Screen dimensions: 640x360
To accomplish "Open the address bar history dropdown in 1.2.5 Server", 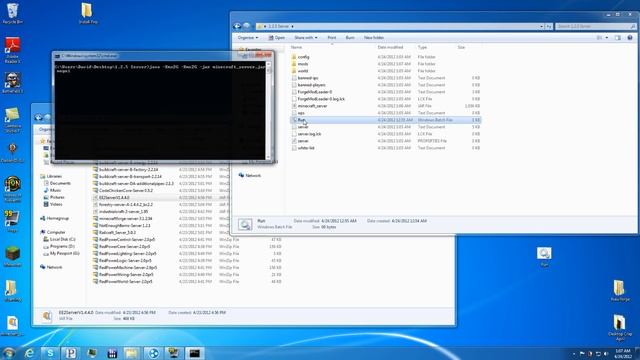I will 542,27.
